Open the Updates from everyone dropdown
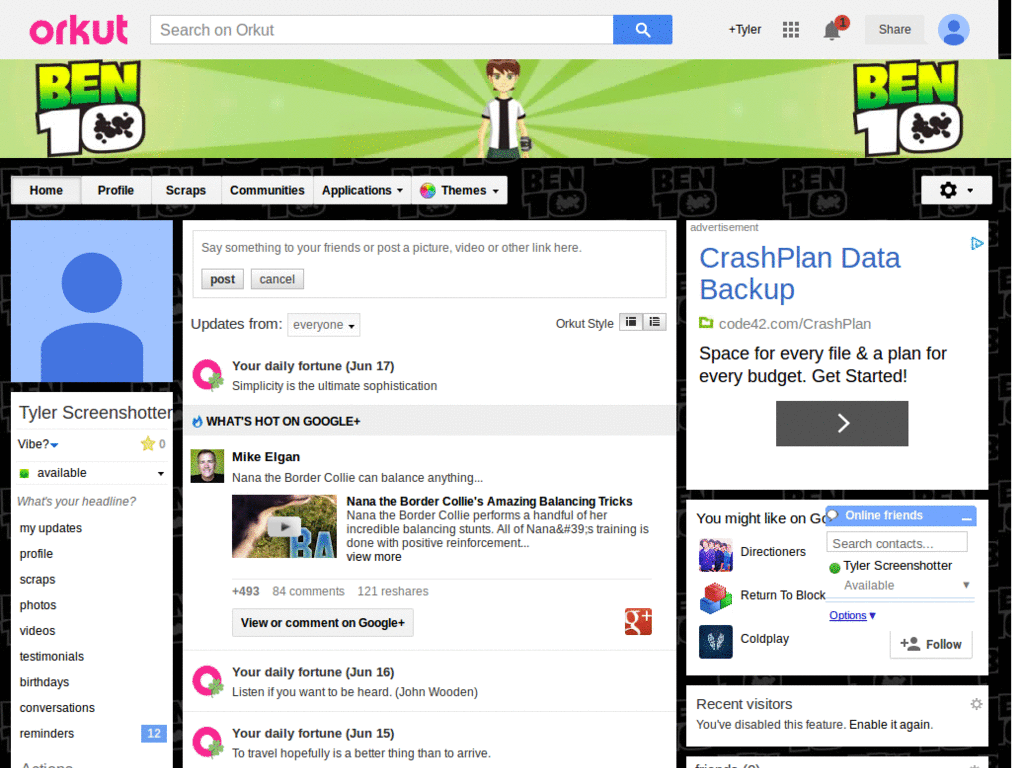This screenshot has width=1024, height=768. point(324,325)
